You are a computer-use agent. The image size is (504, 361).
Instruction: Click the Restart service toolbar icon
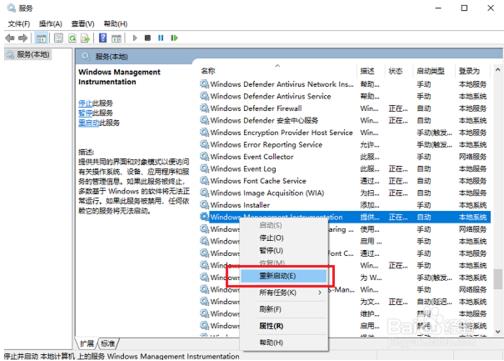[x=174, y=38]
